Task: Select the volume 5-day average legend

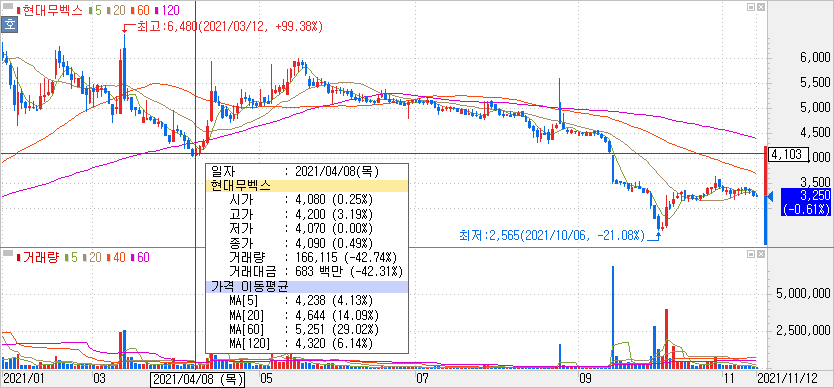Action: 71,258
